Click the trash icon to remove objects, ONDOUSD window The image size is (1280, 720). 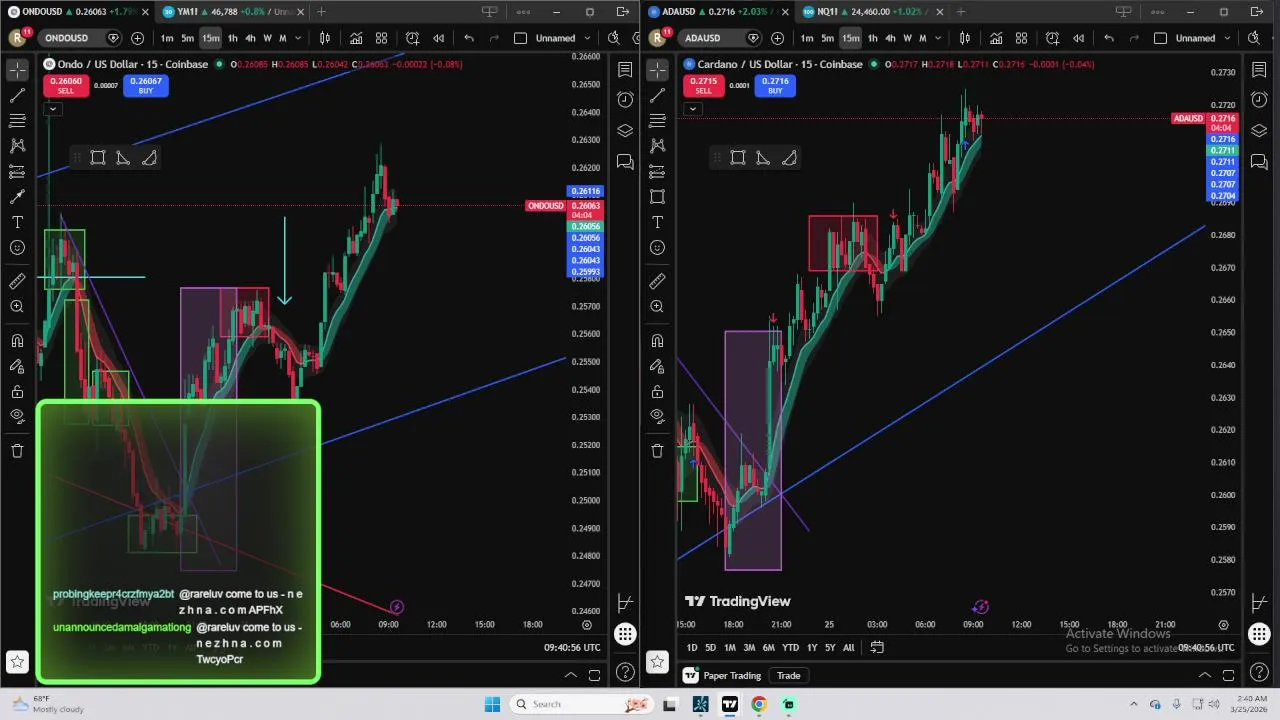[17, 450]
